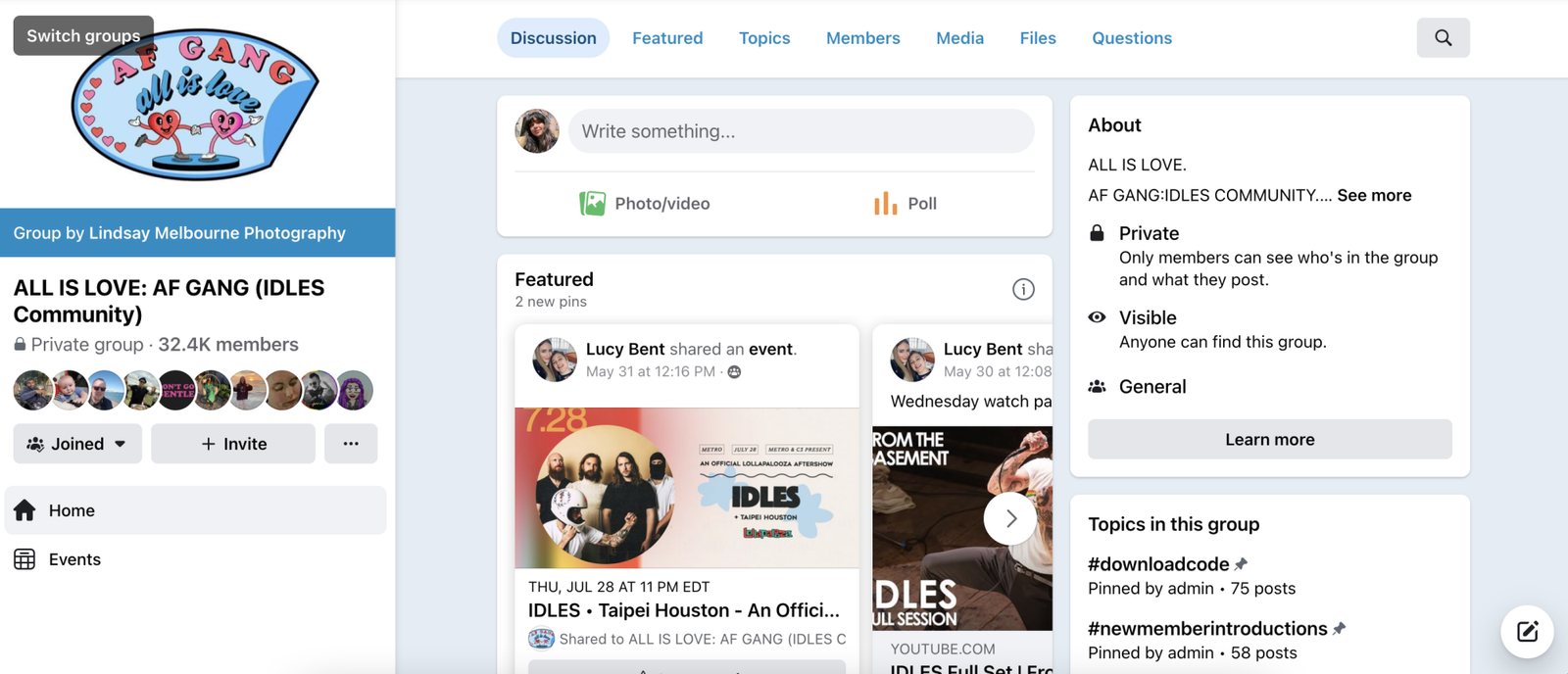The width and height of the screenshot is (1568, 674).
Task: Open the IDLES Full Session YouTube thumbnail
Action: 962,528
